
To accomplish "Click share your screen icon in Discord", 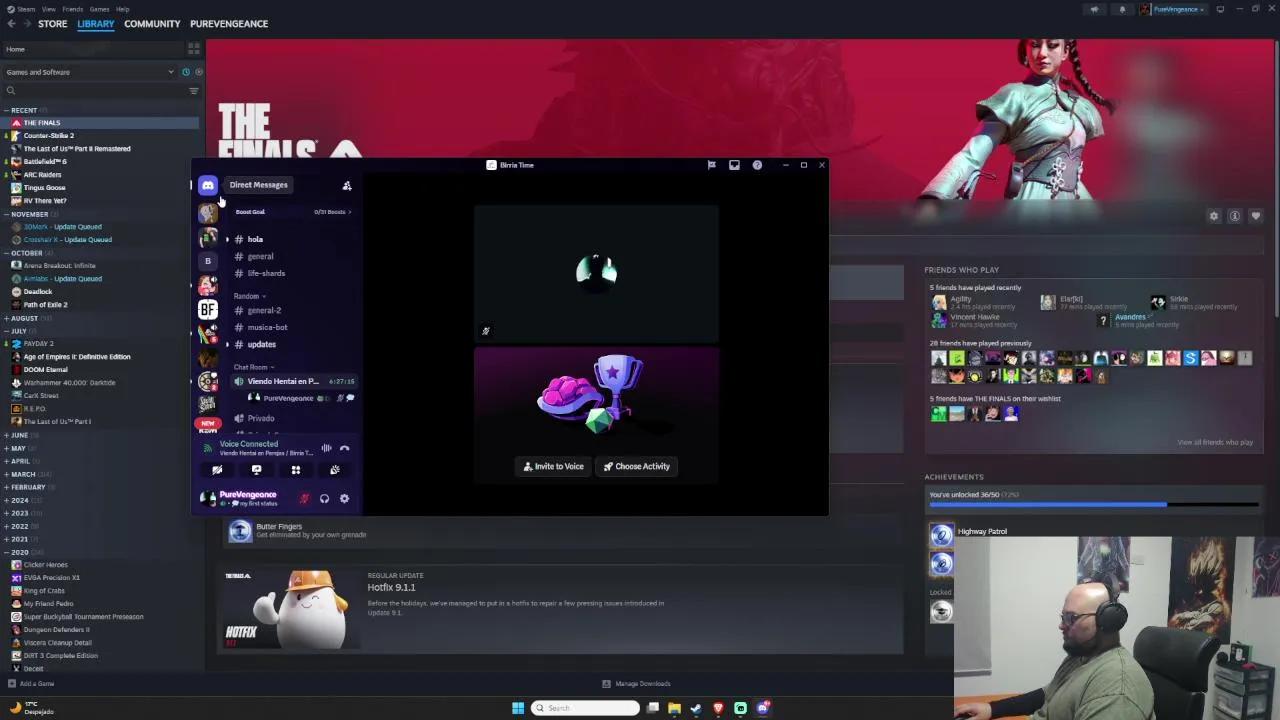I will (256, 470).
